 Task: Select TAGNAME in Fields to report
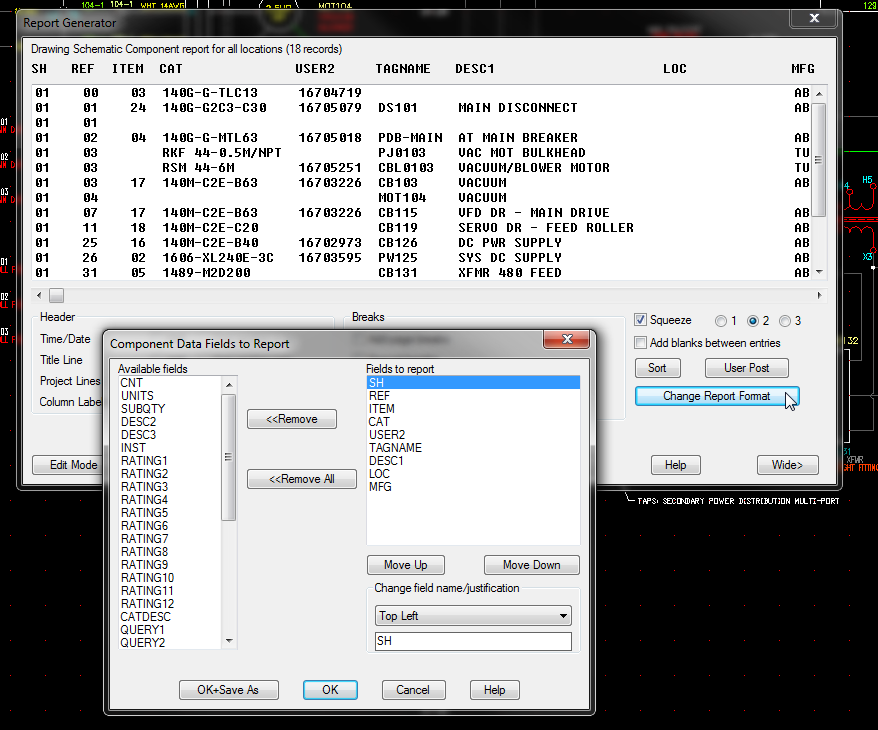tap(395, 448)
